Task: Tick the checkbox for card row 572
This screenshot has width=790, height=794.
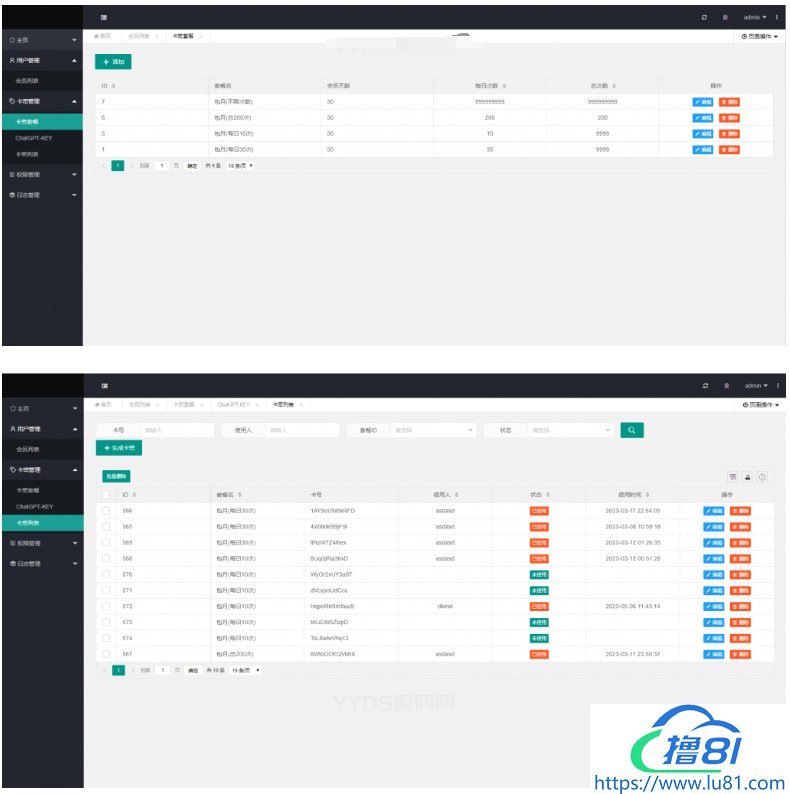Action: click(106, 607)
